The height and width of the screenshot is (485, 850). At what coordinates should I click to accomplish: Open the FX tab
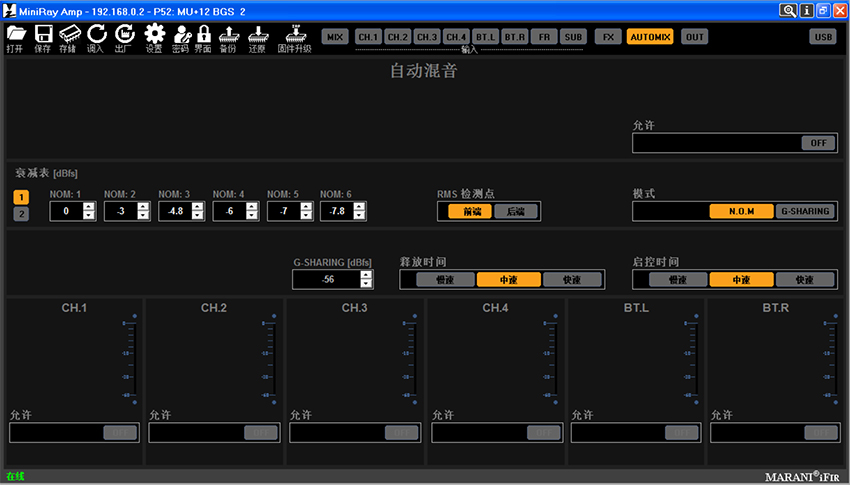click(x=607, y=37)
